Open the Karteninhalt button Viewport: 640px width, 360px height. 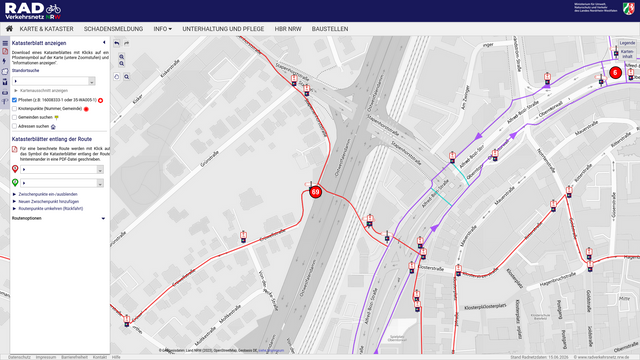tap(627, 54)
